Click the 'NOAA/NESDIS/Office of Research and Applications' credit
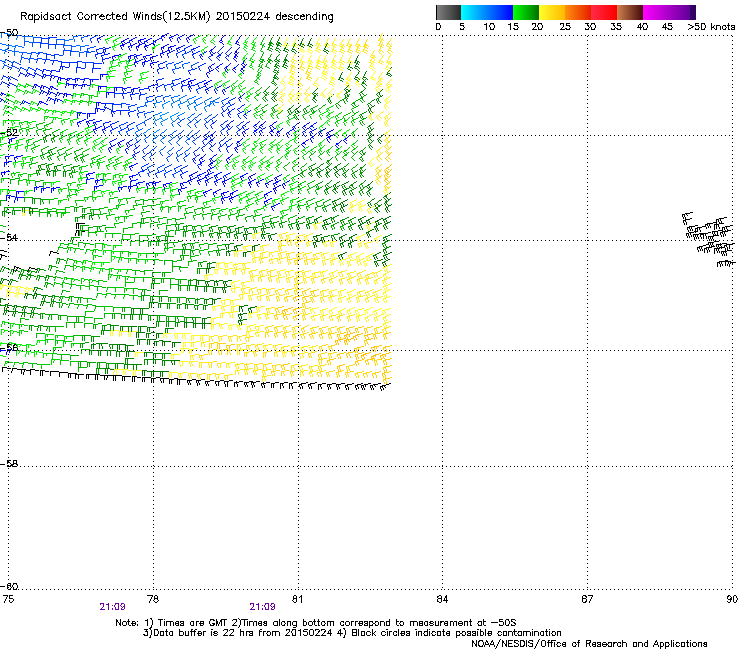740x650 pixels. tap(589, 644)
